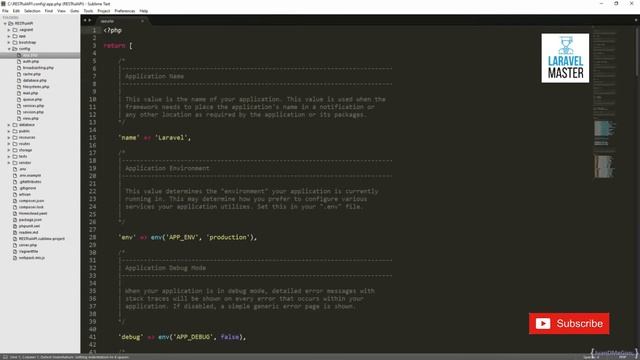Image resolution: width=640 pixels, height=360 pixels.
Task: Click the RESTfulAPI root folder icon
Action: pyautogui.click(x=11, y=24)
